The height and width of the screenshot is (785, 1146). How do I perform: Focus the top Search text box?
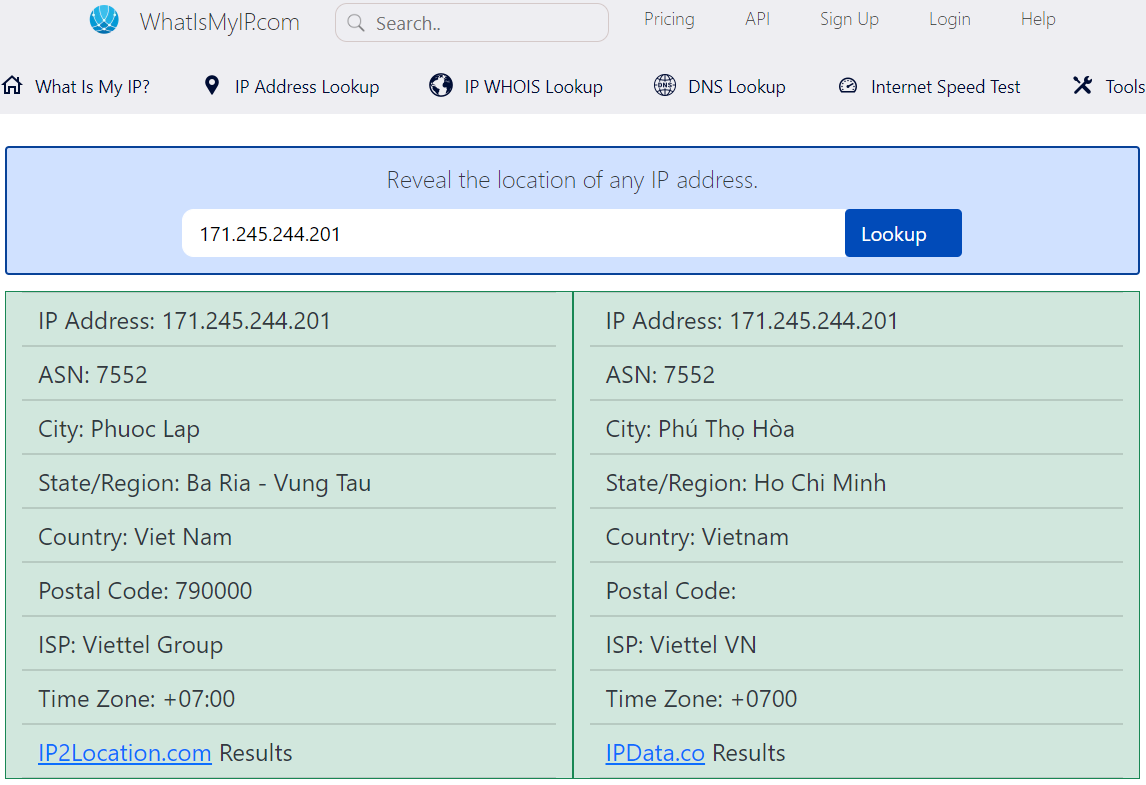click(x=485, y=23)
